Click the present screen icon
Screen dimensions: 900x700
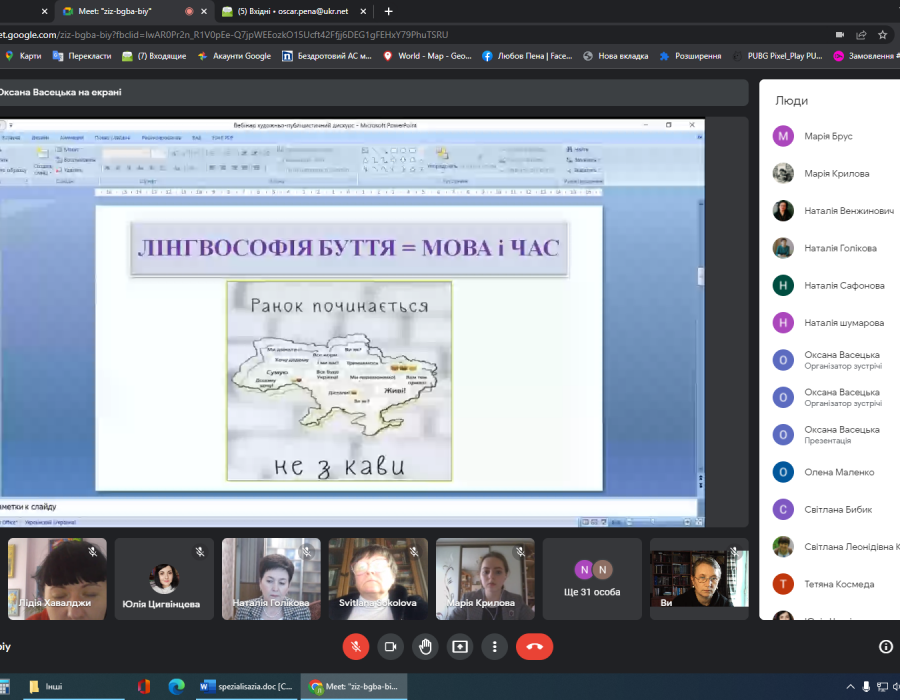pyautogui.click(x=460, y=646)
